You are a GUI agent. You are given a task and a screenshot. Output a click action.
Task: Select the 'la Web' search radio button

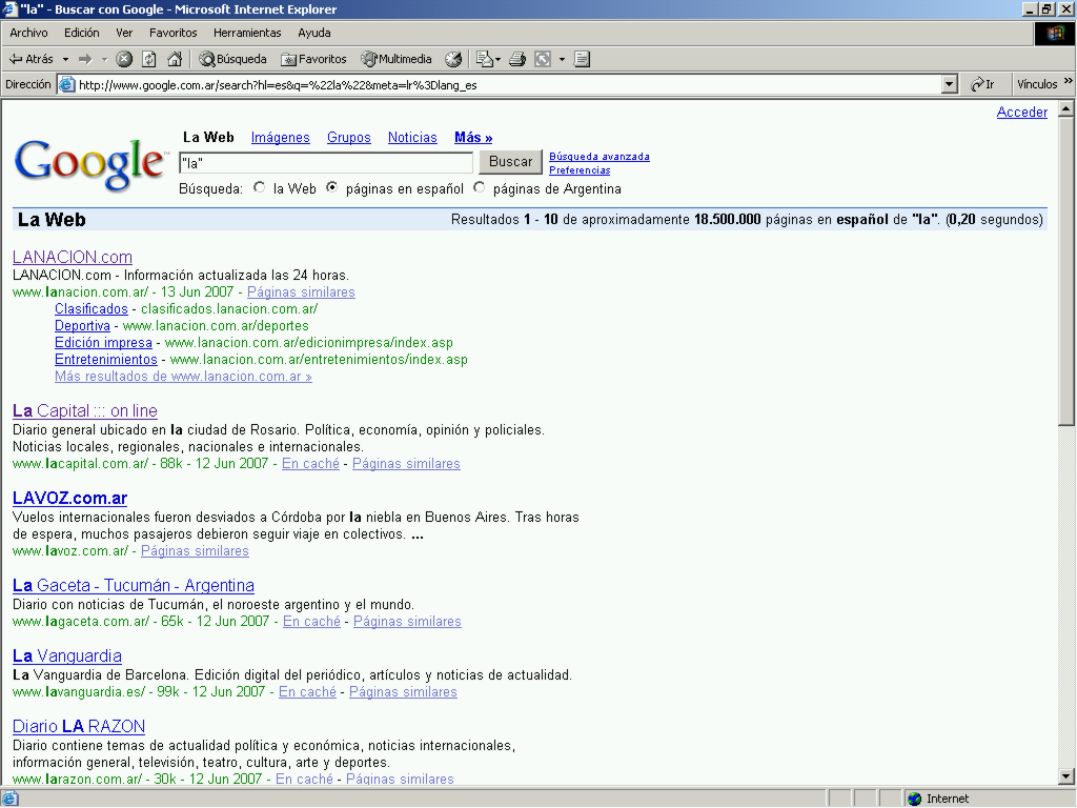click(x=259, y=188)
